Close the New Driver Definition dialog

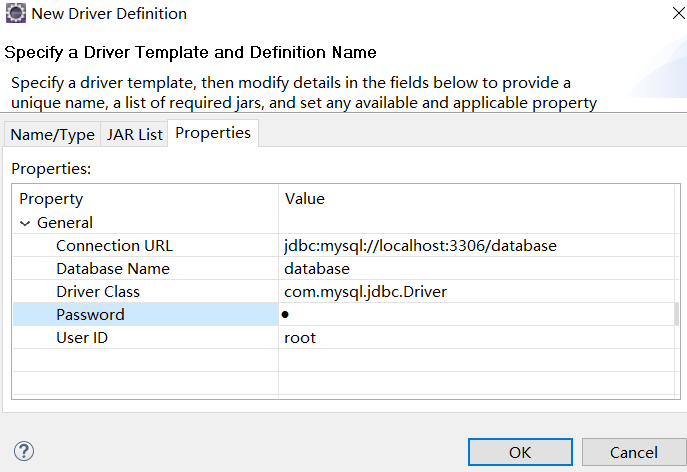(678, 13)
